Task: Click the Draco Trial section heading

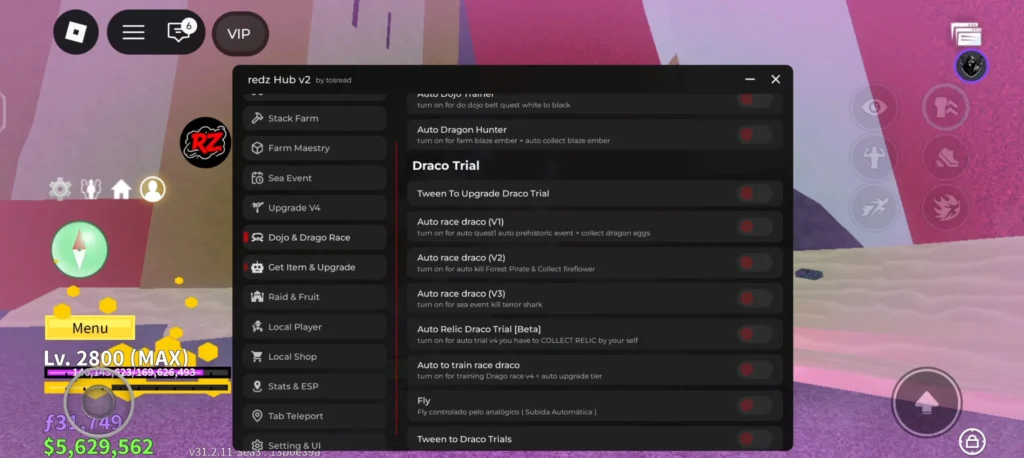Action: (x=445, y=166)
